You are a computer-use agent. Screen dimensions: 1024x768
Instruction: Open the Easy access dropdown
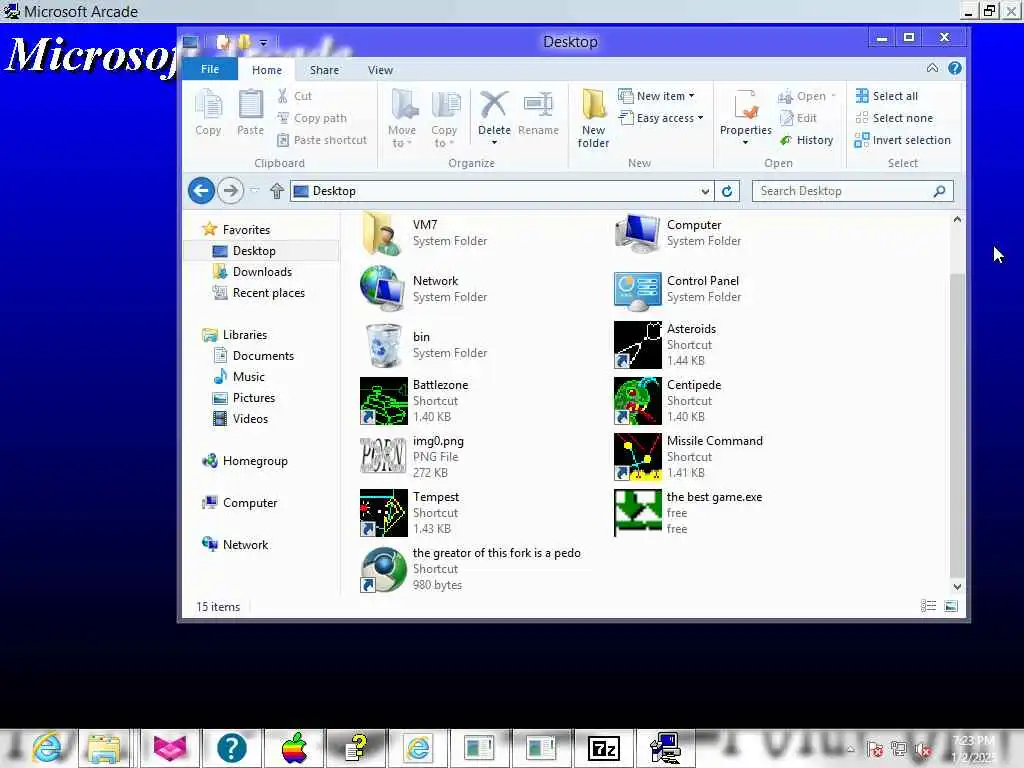[x=661, y=118]
